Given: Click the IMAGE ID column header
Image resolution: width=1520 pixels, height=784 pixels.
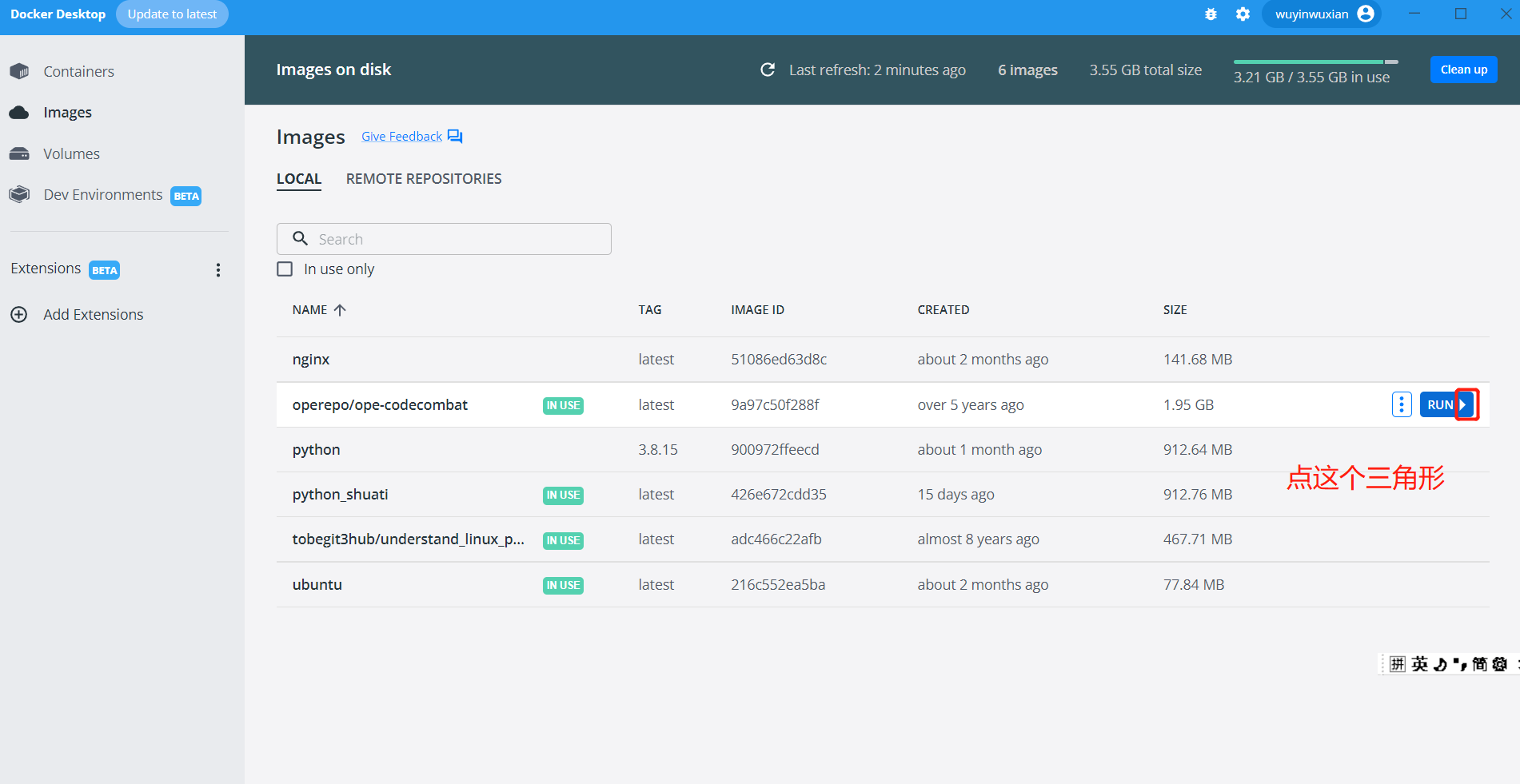Looking at the screenshot, I should point(757,310).
